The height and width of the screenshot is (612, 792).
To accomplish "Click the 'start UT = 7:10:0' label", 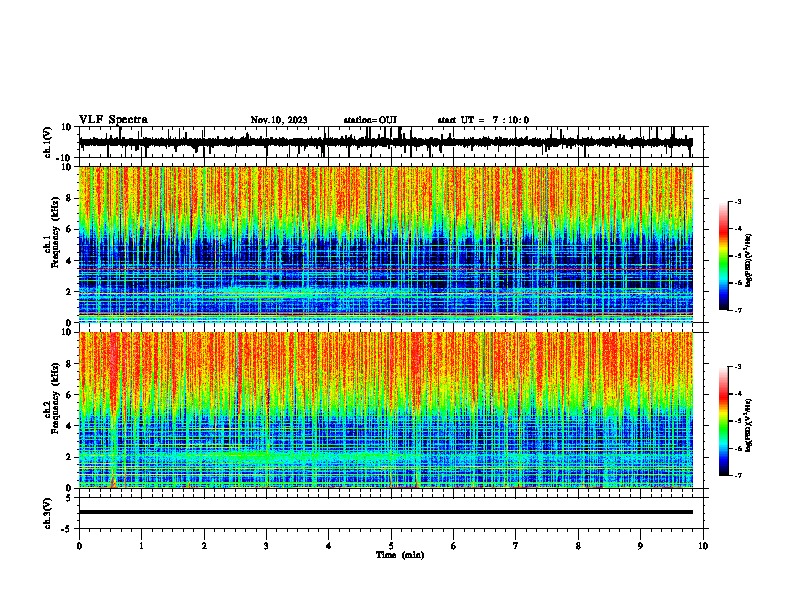I will tap(483, 120).
